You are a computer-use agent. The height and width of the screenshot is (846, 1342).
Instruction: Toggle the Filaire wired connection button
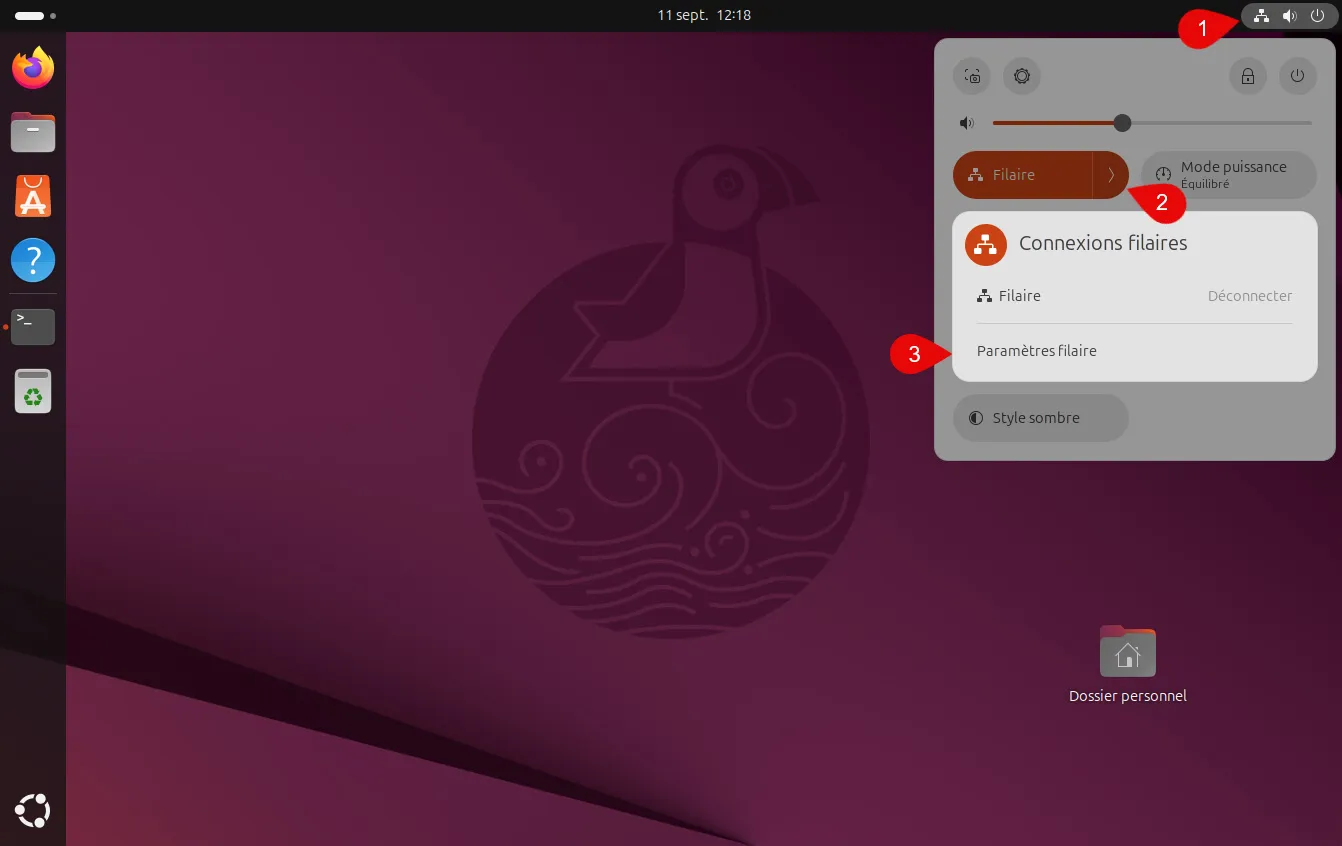pos(1020,175)
